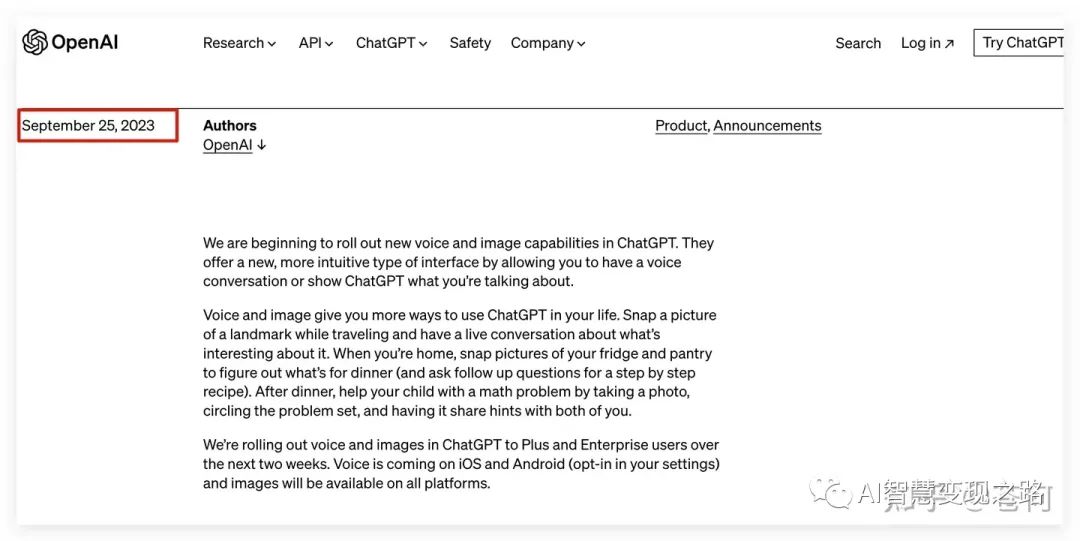Click the Authors heading
Screen dimensions: 1080x541
pyautogui.click(x=230, y=126)
